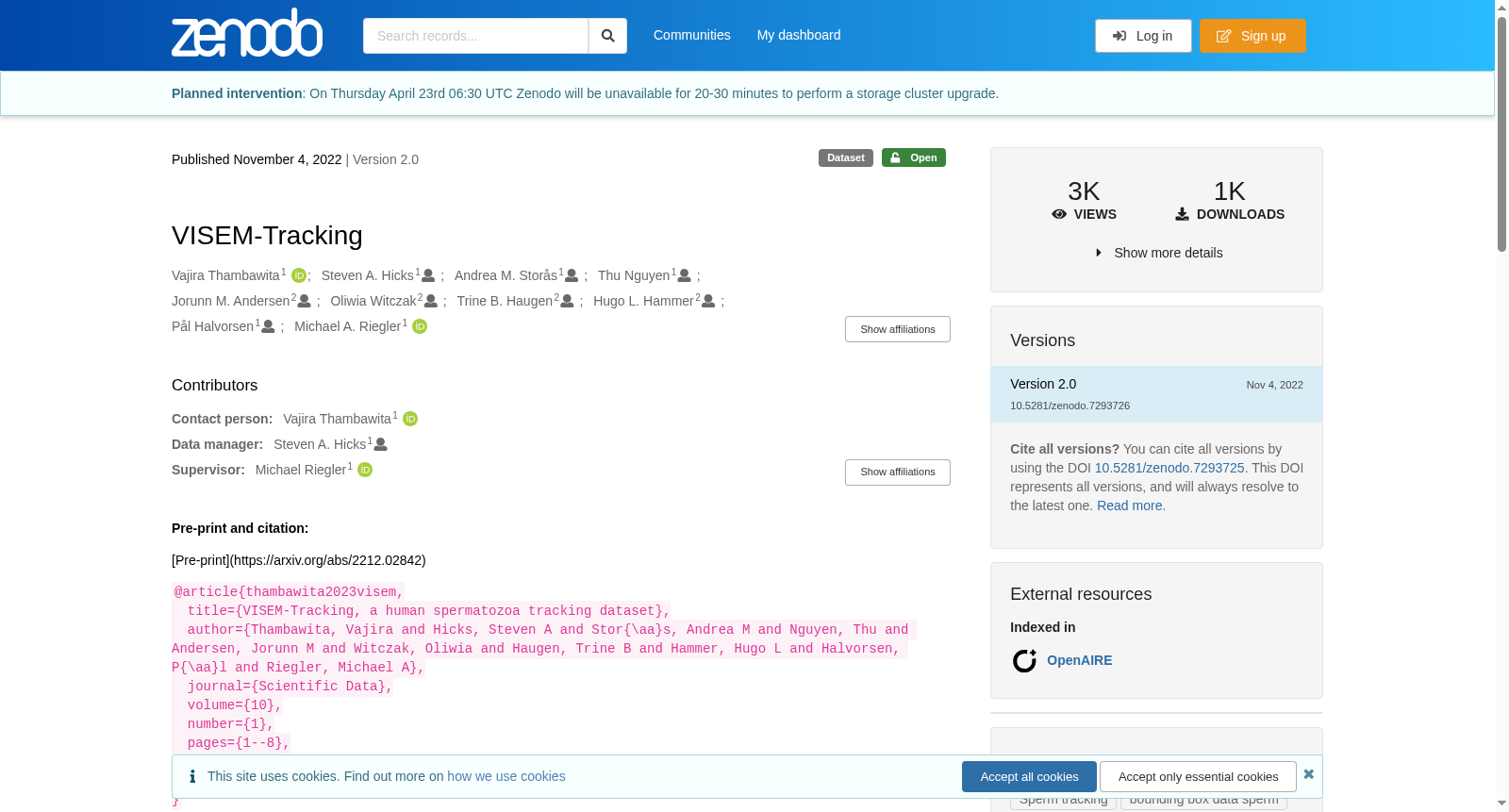Open the Read more link about versions
This screenshot has height=812, width=1509.
1130,505
